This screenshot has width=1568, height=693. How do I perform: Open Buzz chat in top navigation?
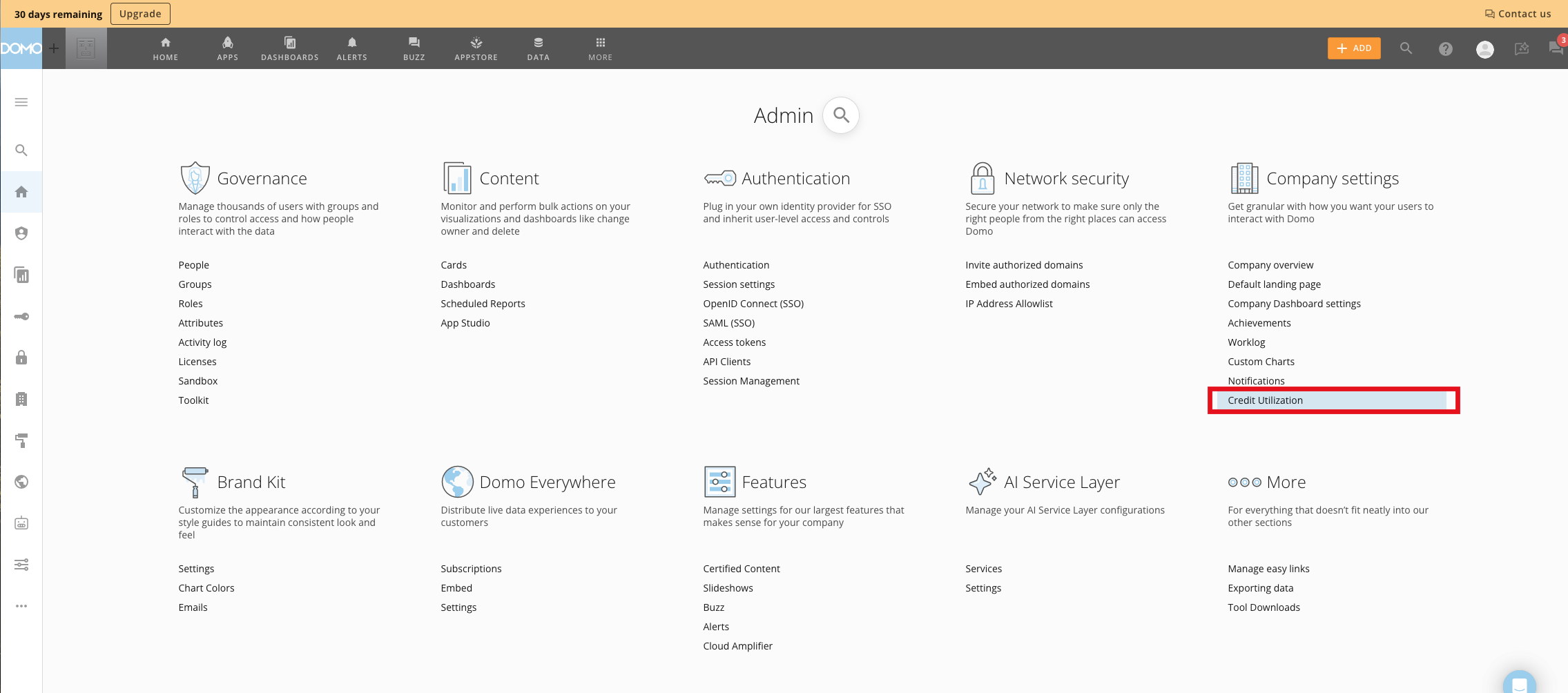click(414, 48)
